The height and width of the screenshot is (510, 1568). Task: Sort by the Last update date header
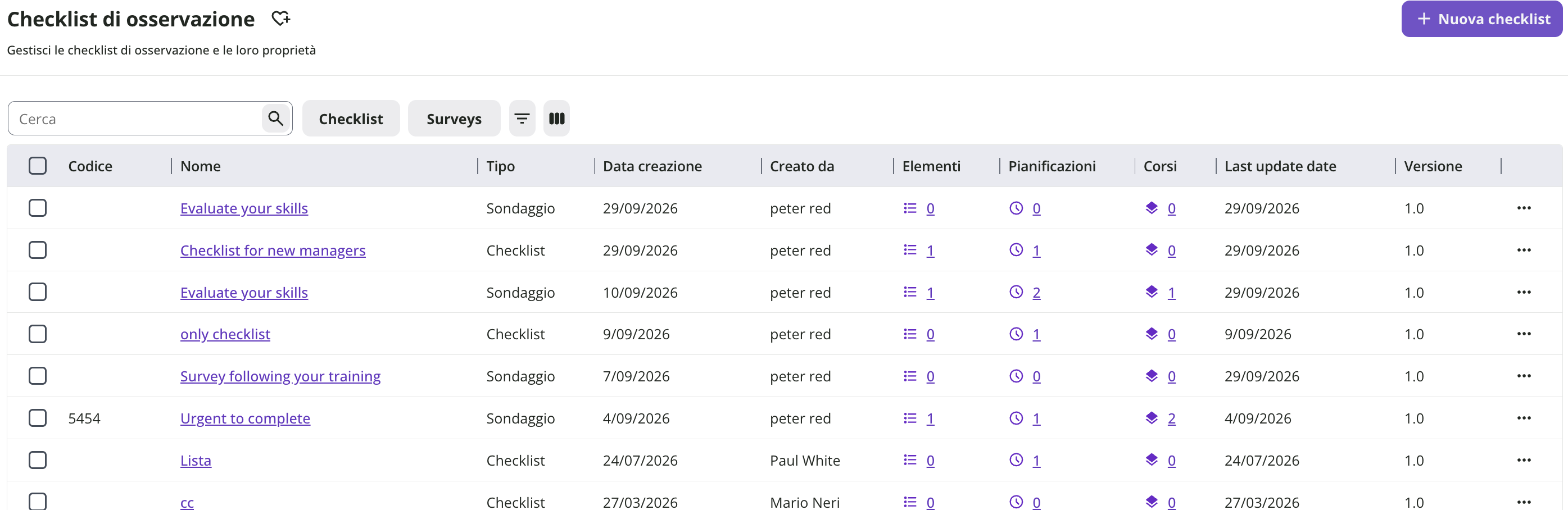click(1280, 166)
